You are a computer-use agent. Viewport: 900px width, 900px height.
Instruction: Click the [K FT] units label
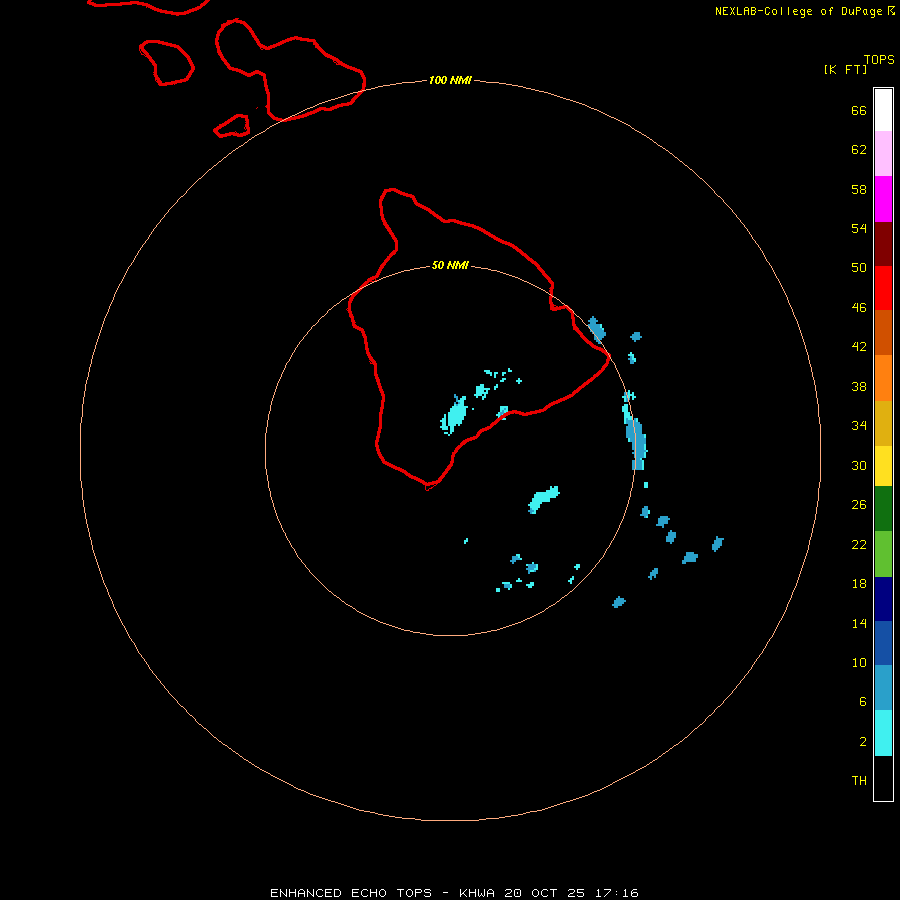[845, 69]
